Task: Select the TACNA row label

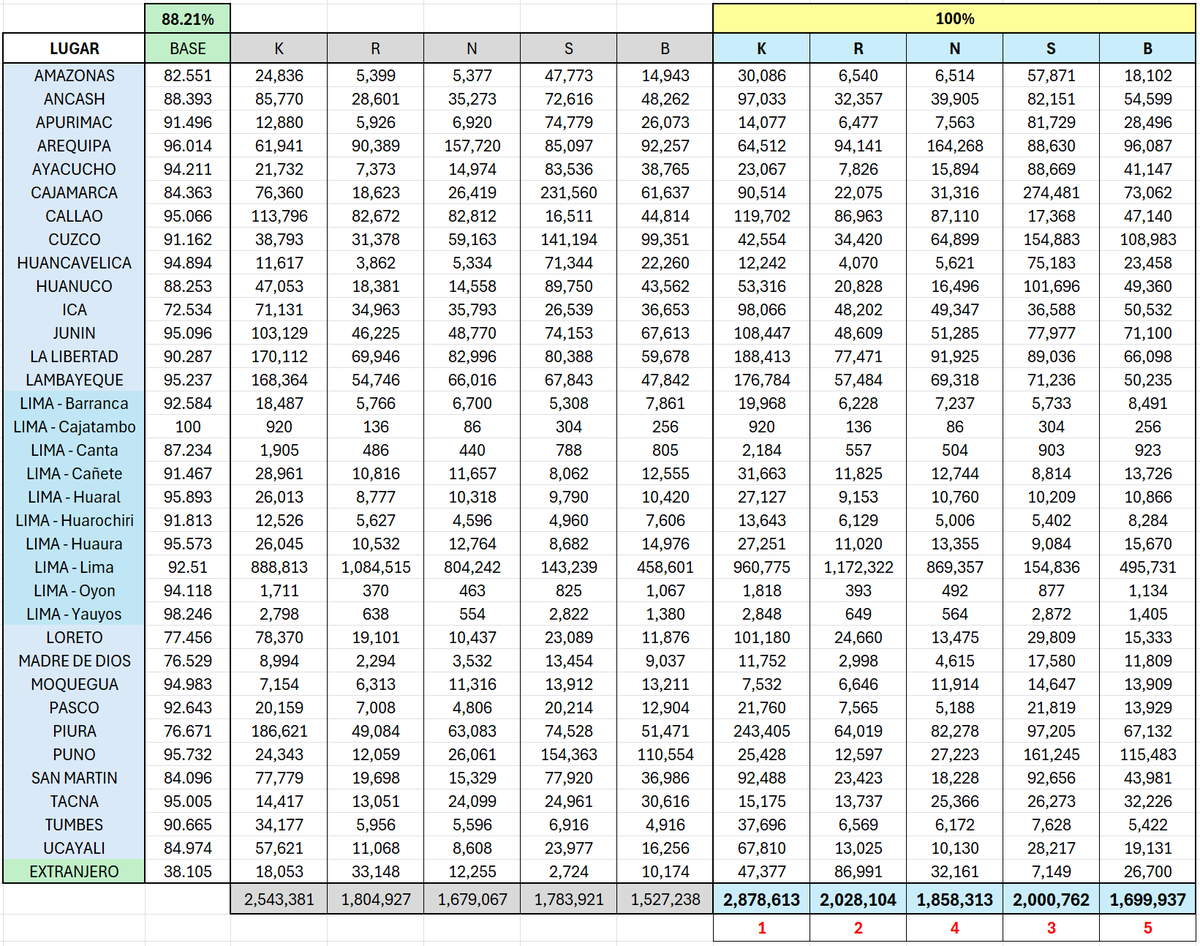Action: point(74,801)
